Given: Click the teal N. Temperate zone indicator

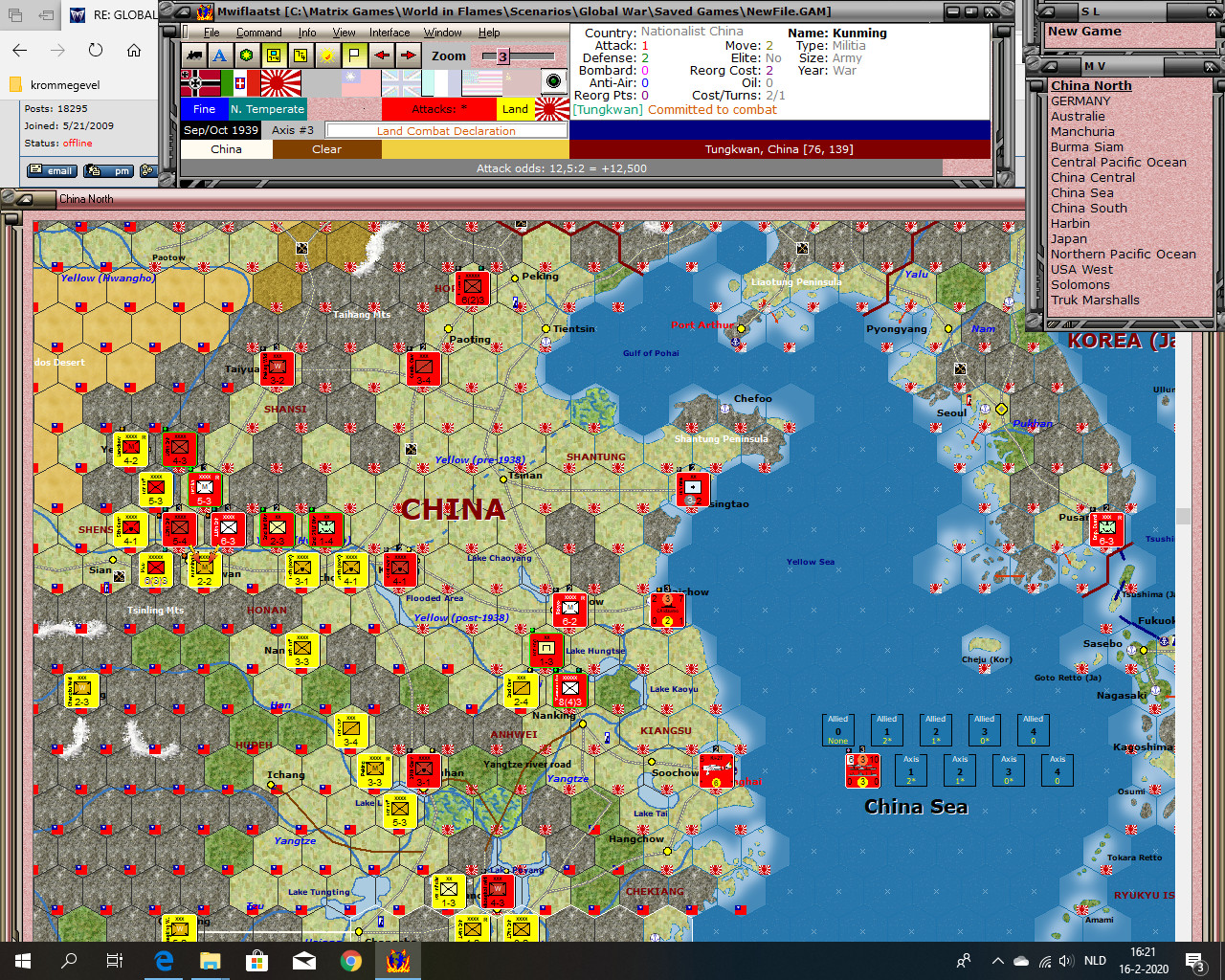Looking at the screenshot, I should click(x=267, y=109).
